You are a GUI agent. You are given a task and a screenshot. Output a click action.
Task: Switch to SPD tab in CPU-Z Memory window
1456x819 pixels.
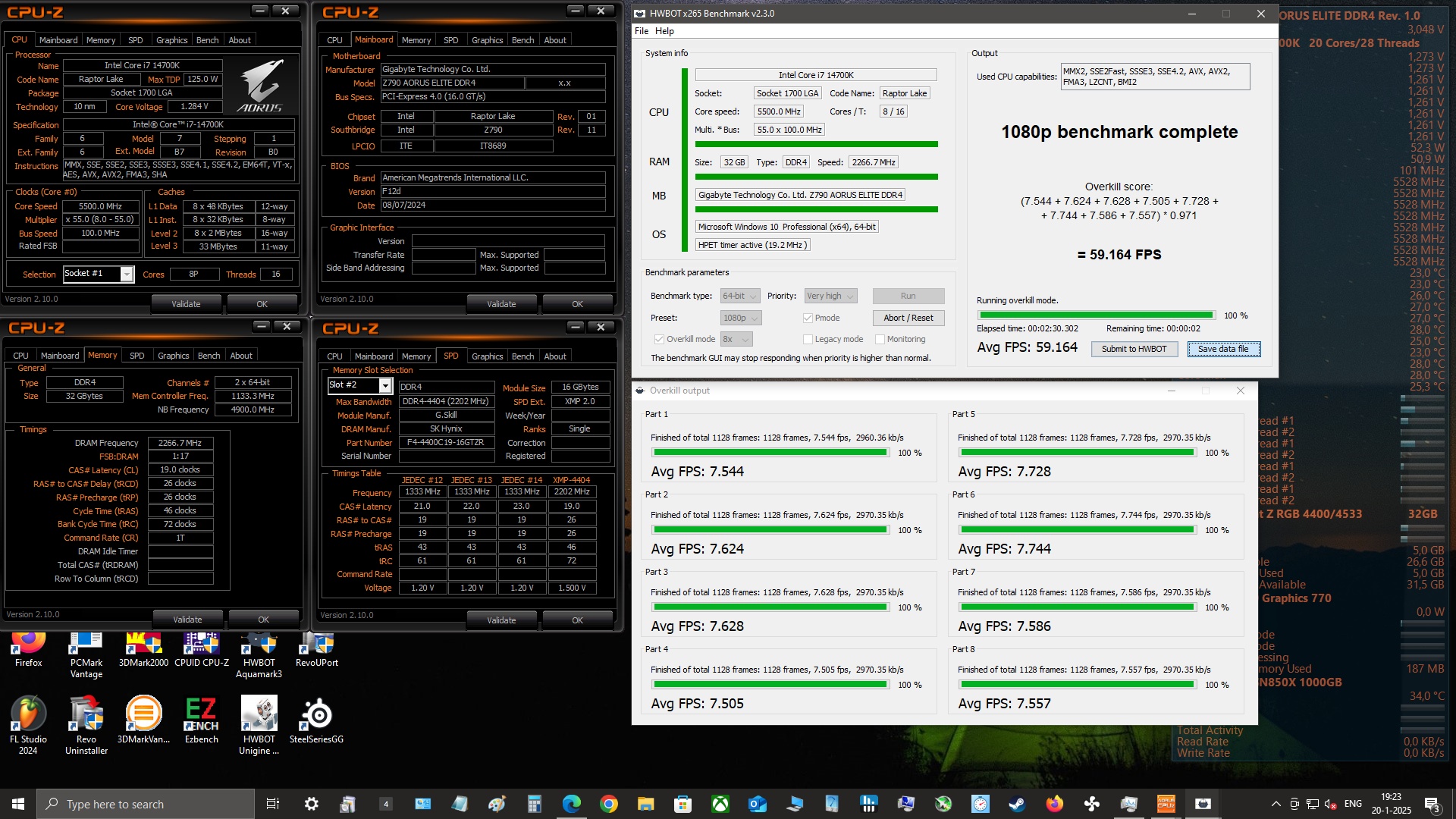click(136, 356)
